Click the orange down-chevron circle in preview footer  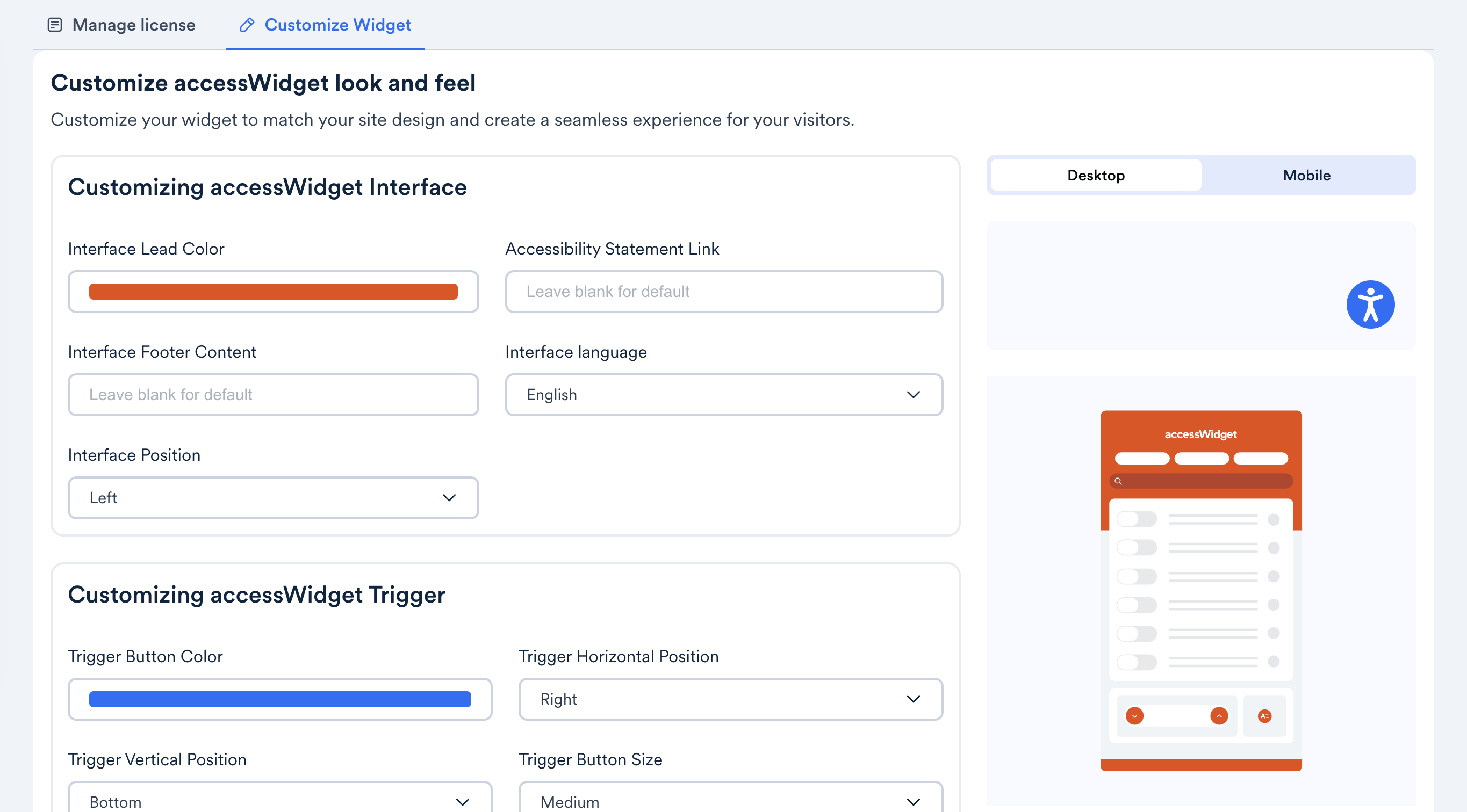(1134, 716)
